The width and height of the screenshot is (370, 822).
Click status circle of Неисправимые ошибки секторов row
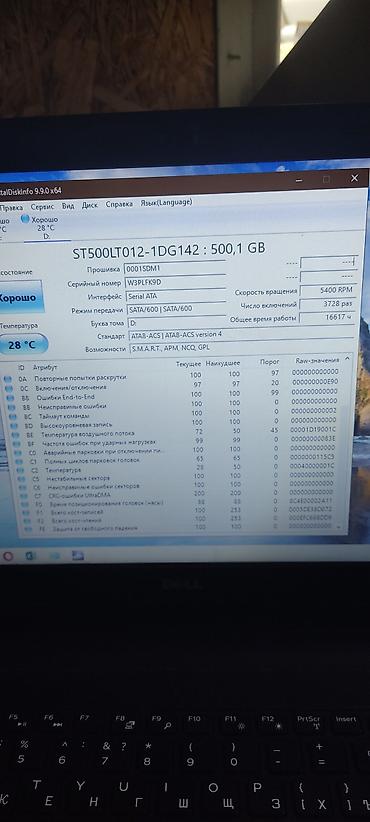point(23,487)
